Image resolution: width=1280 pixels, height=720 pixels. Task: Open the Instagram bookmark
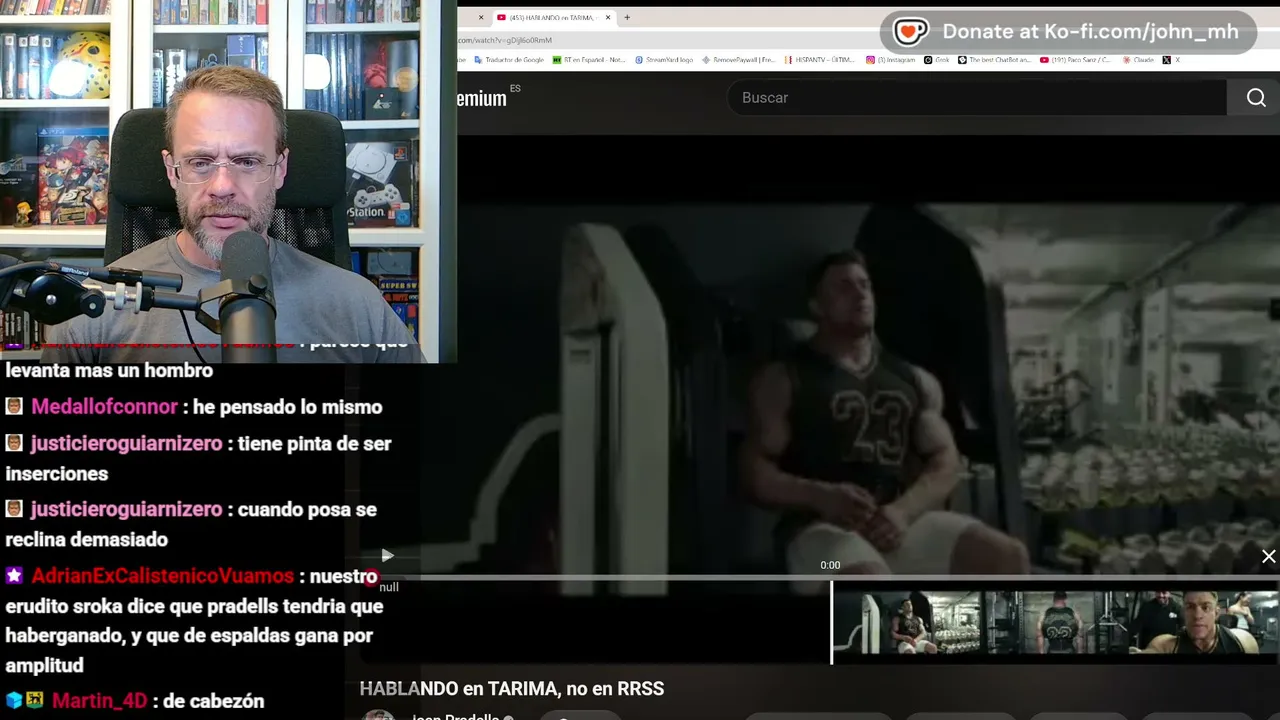point(891,60)
